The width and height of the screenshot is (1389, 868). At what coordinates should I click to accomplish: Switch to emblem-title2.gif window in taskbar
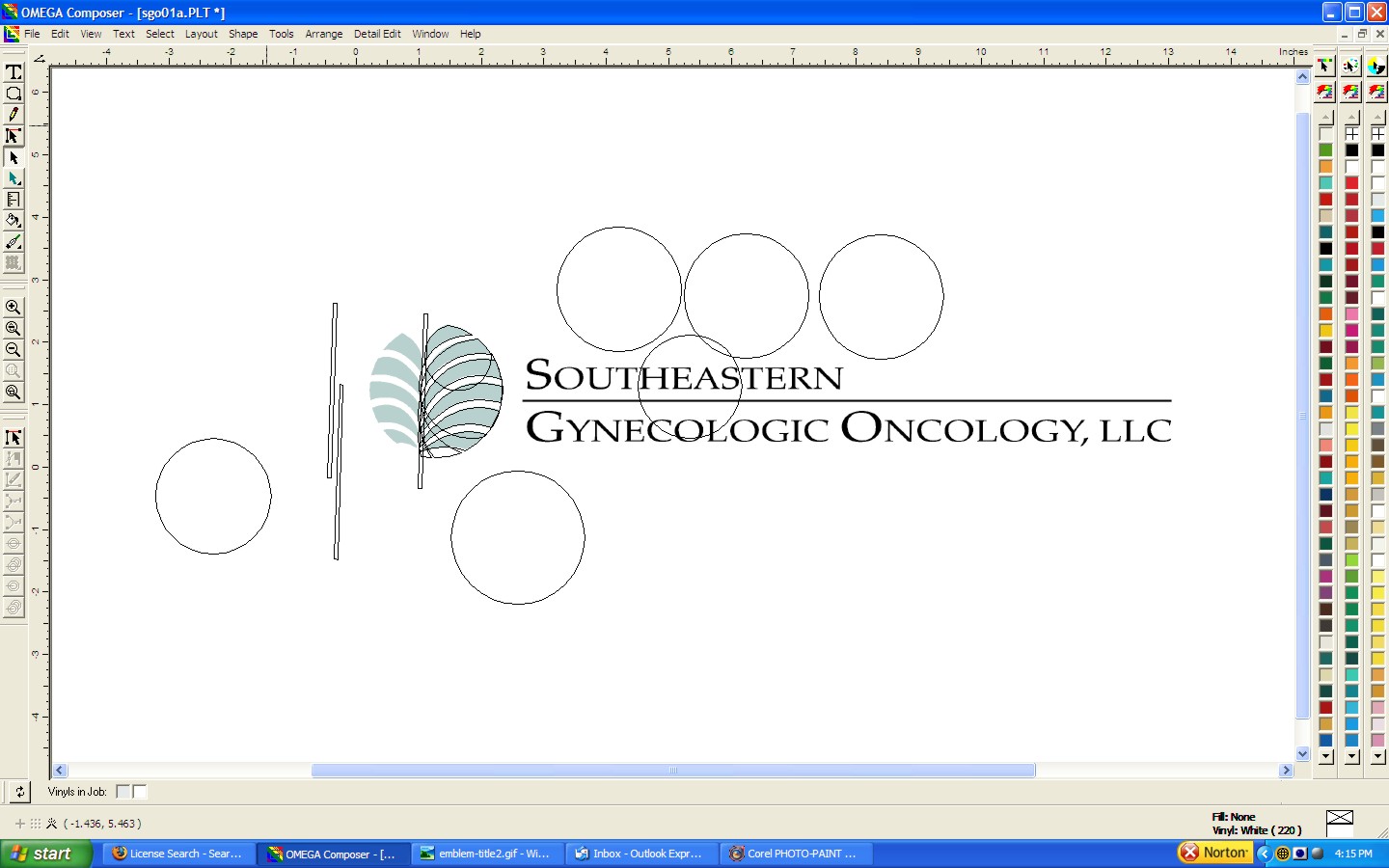(x=487, y=854)
